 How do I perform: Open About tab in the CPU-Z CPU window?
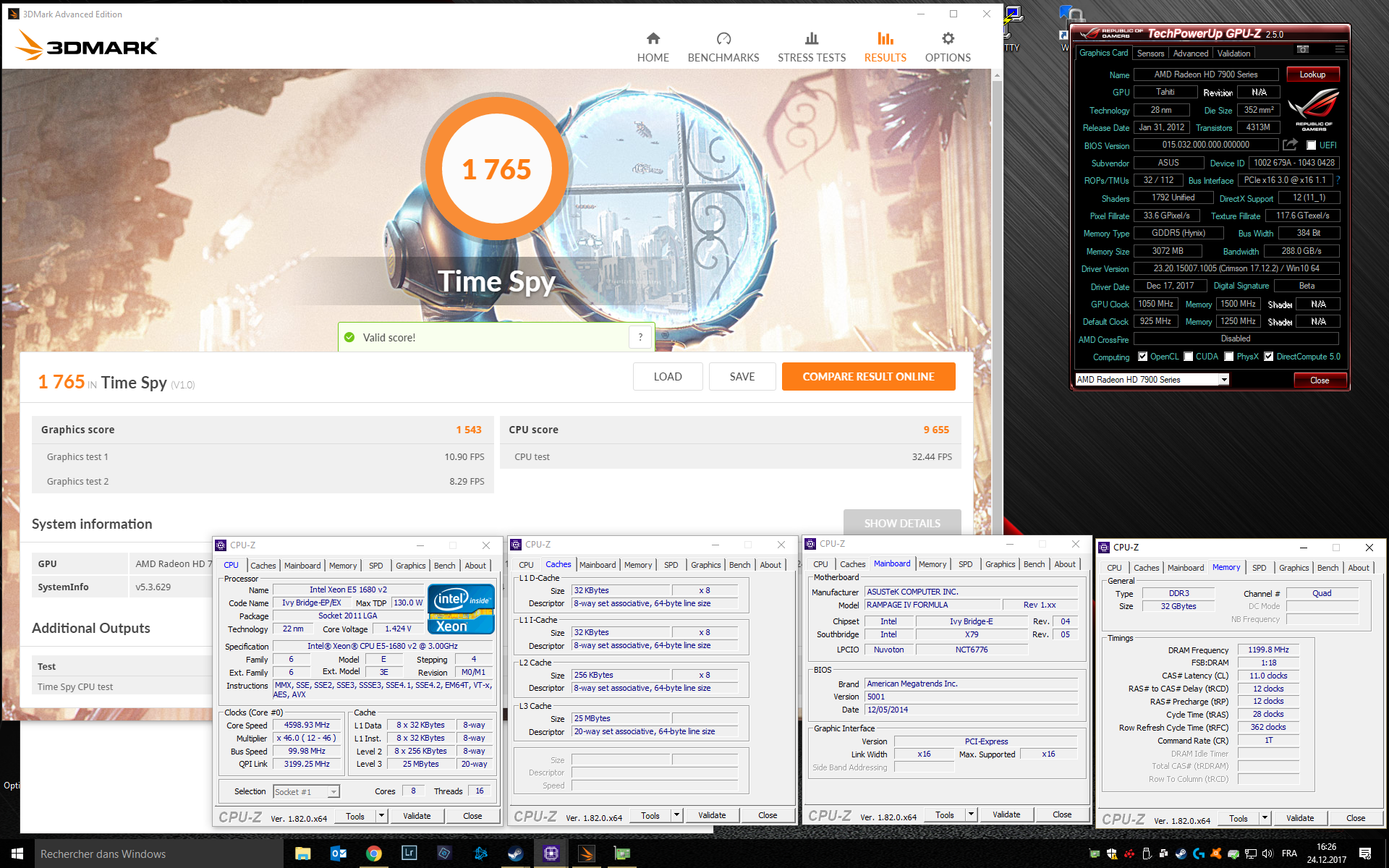point(475,566)
